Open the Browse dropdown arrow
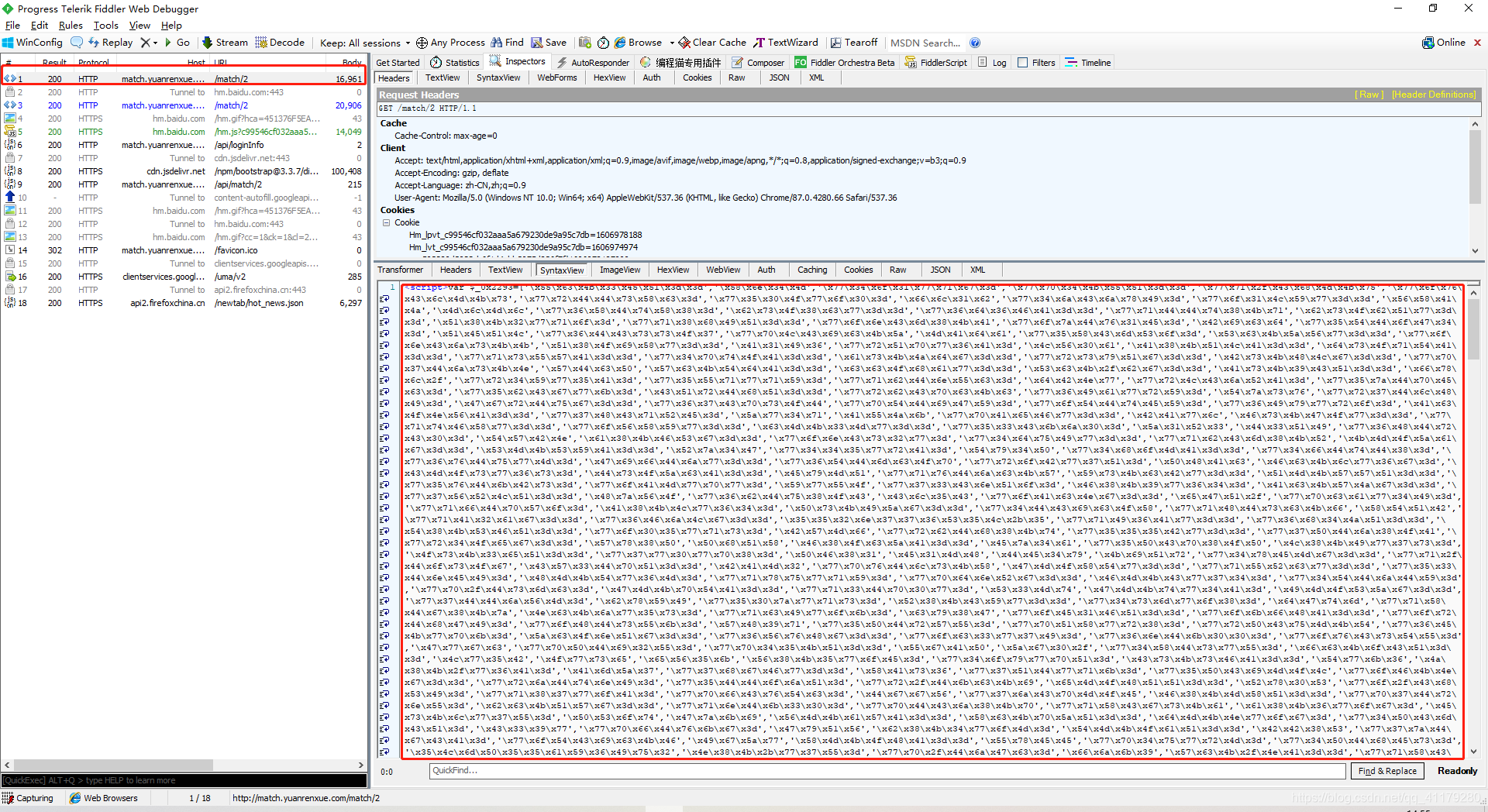This screenshot has height=812, width=1488. [672, 43]
